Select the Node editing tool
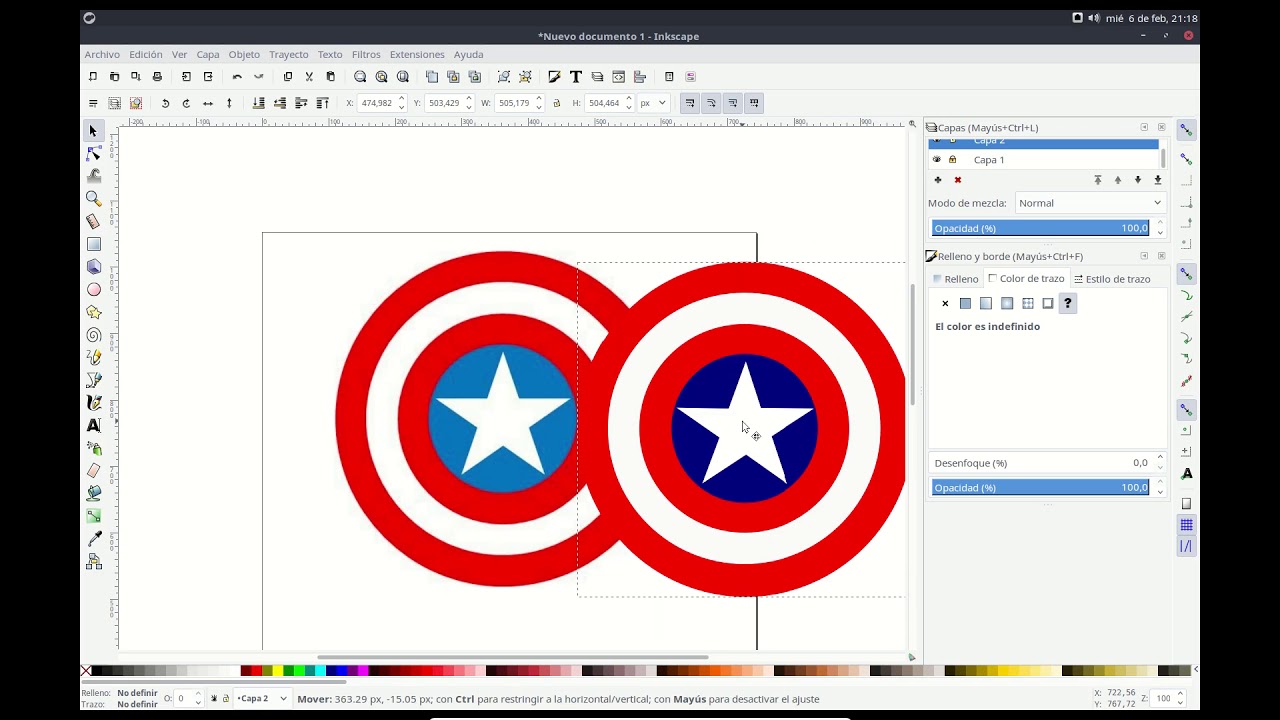Image resolution: width=1280 pixels, height=720 pixels. point(94,154)
